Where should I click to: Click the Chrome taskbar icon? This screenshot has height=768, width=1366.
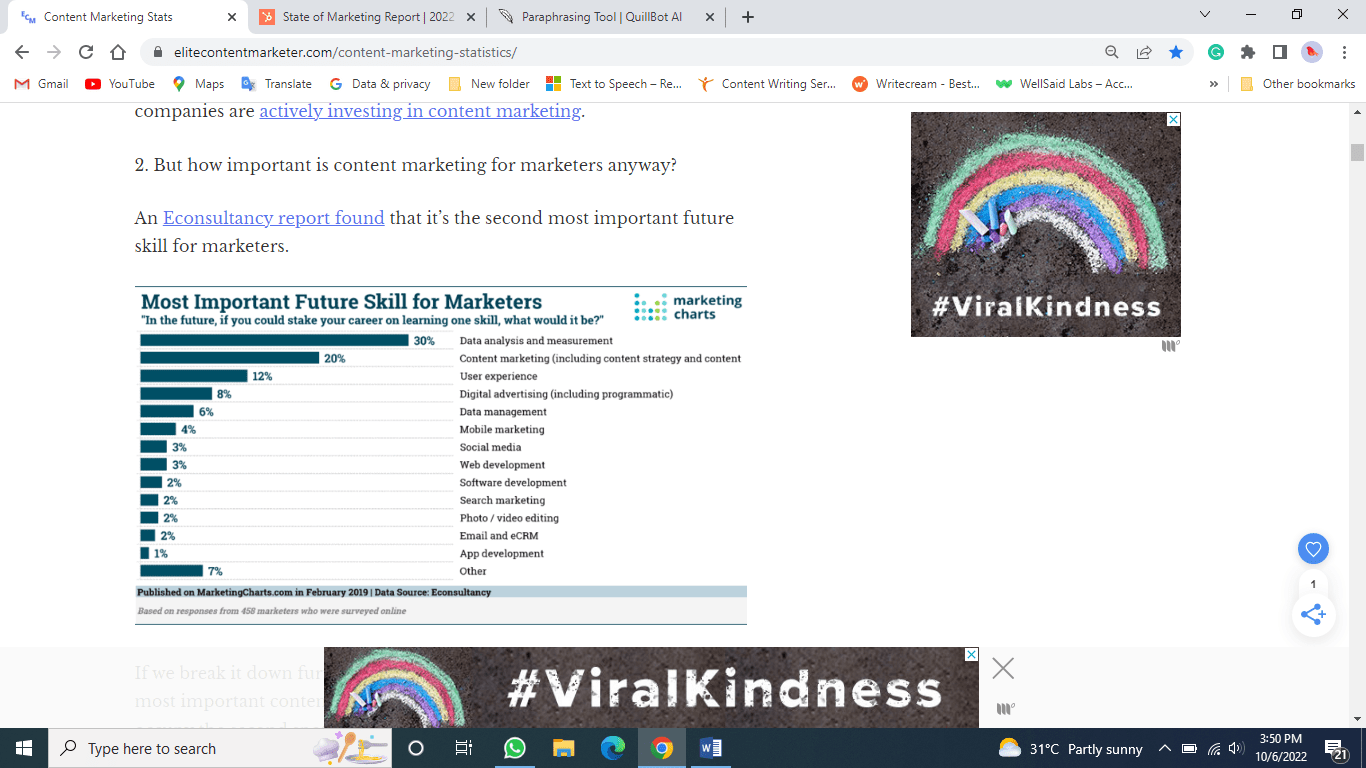coord(661,748)
